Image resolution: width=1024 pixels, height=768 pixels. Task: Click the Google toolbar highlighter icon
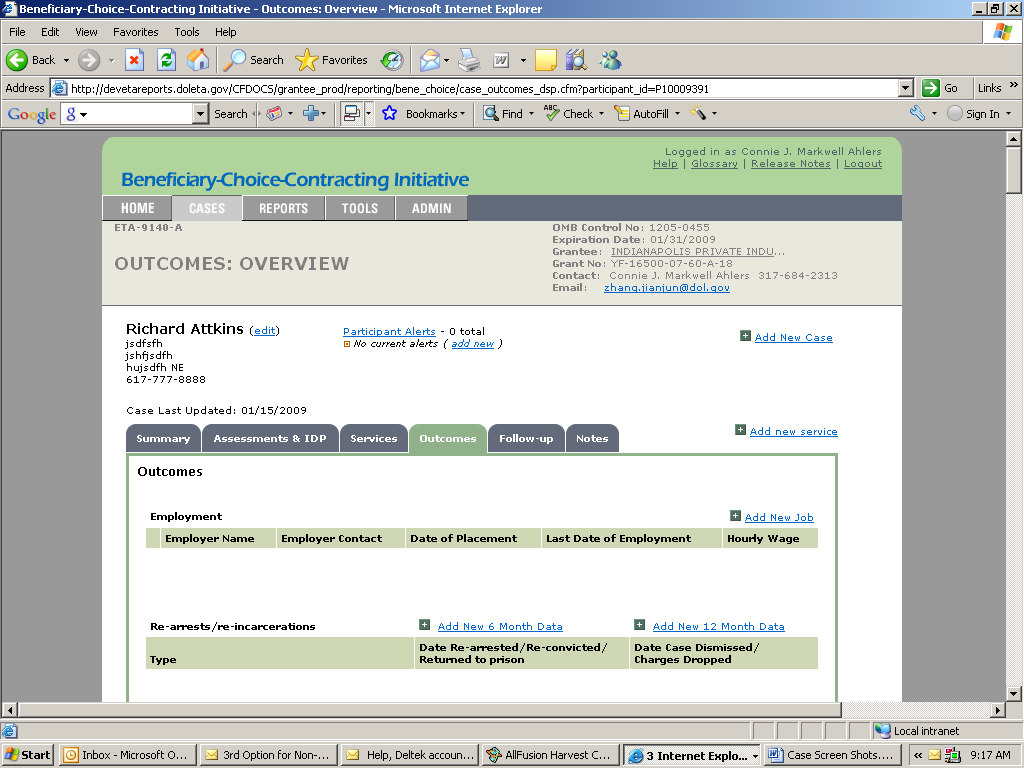point(698,114)
